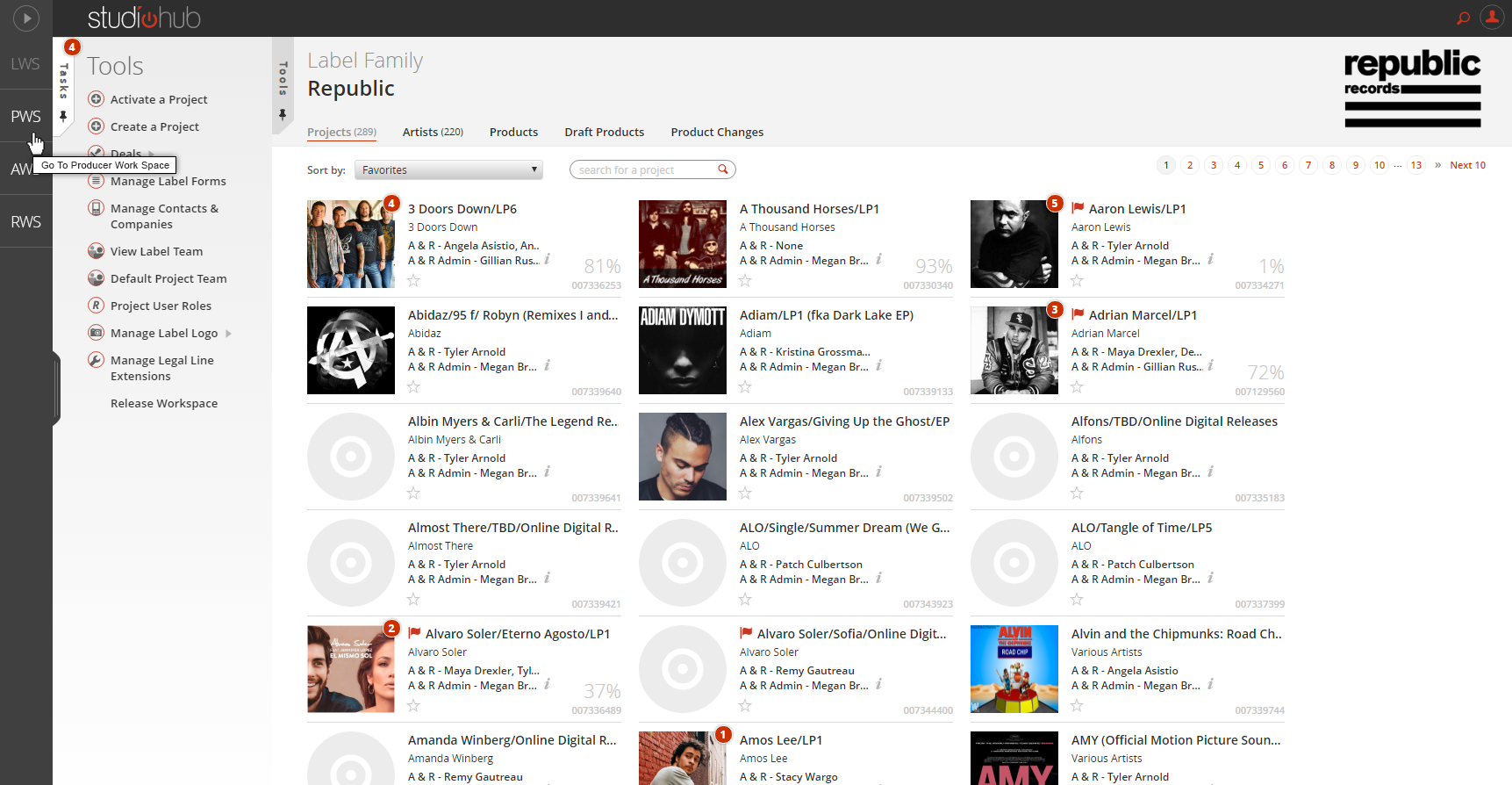Click the Tasks badge showing 4
Image resolution: width=1512 pixels, height=785 pixels.
72,47
